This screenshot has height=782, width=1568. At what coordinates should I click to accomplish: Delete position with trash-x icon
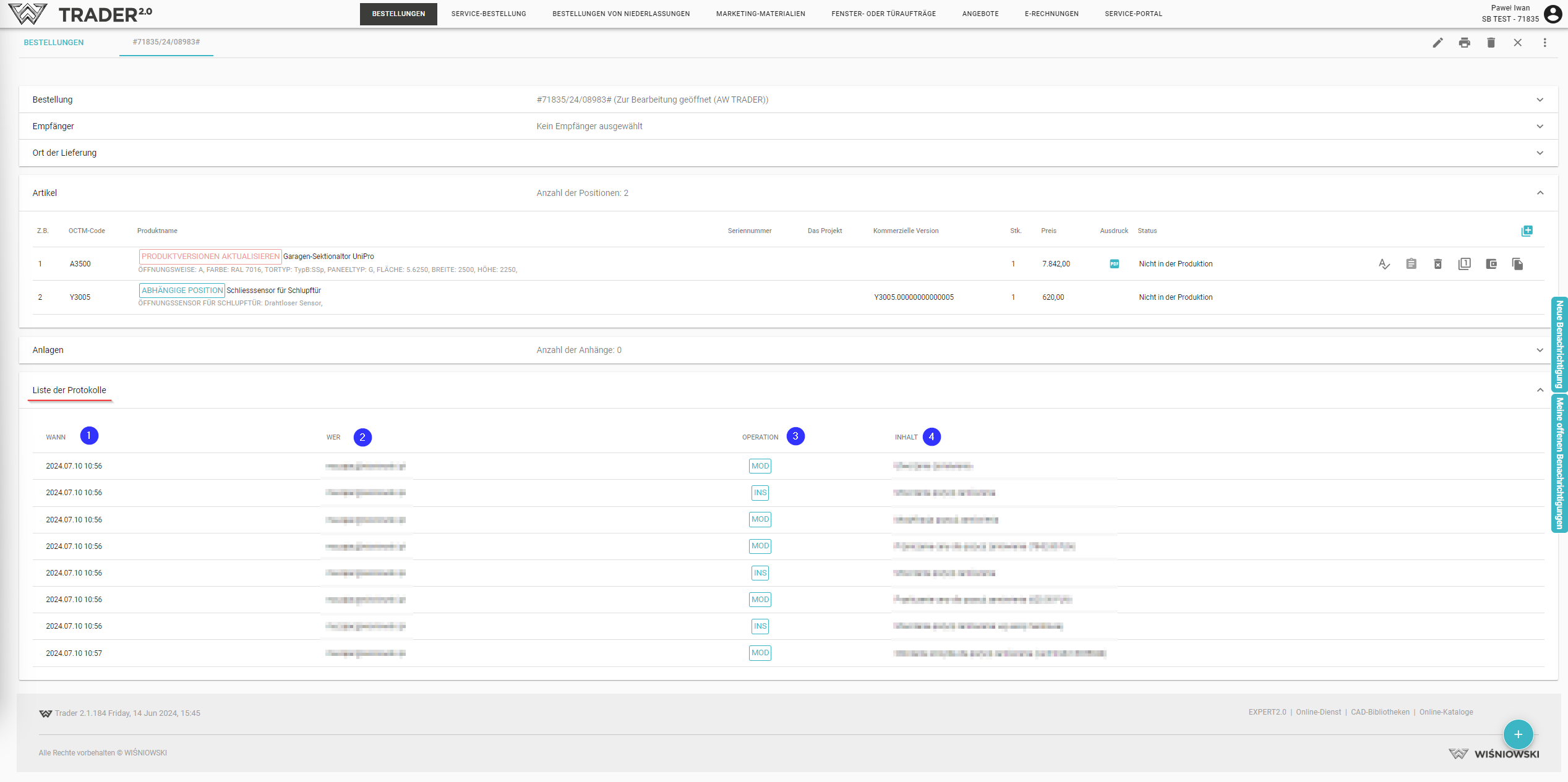1437,264
